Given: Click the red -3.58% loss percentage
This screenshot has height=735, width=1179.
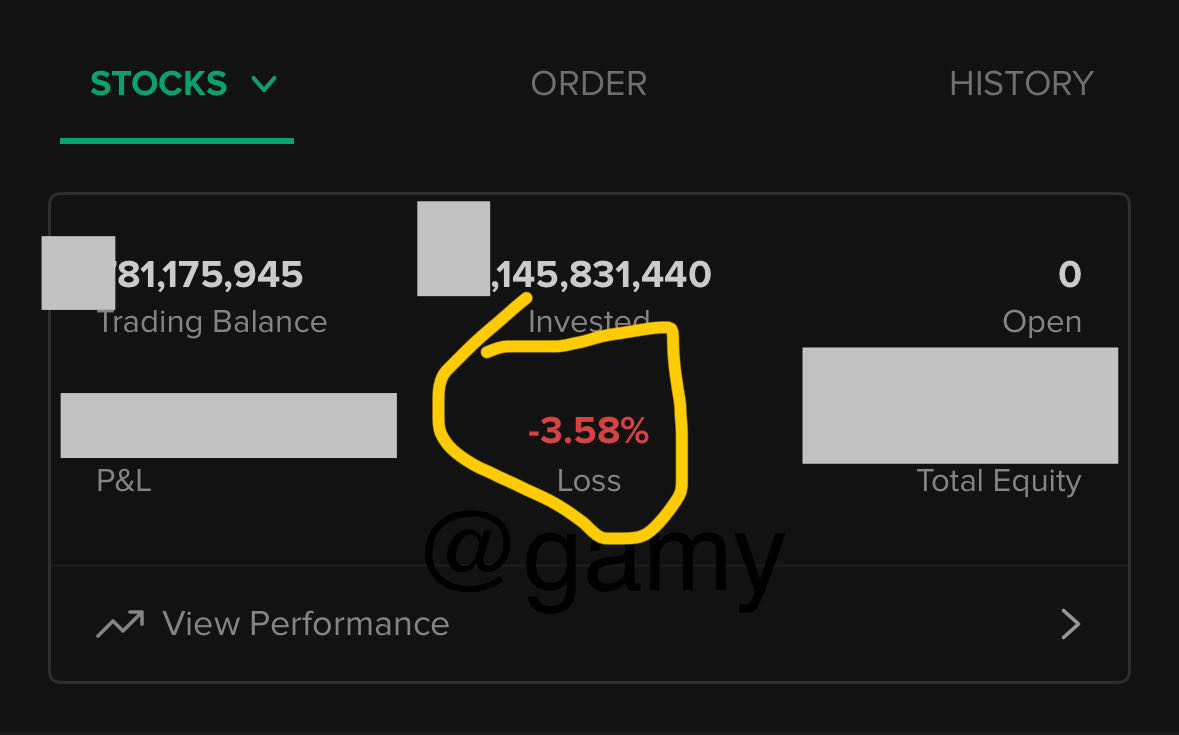Looking at the screenshot, I should coord(588,432).
